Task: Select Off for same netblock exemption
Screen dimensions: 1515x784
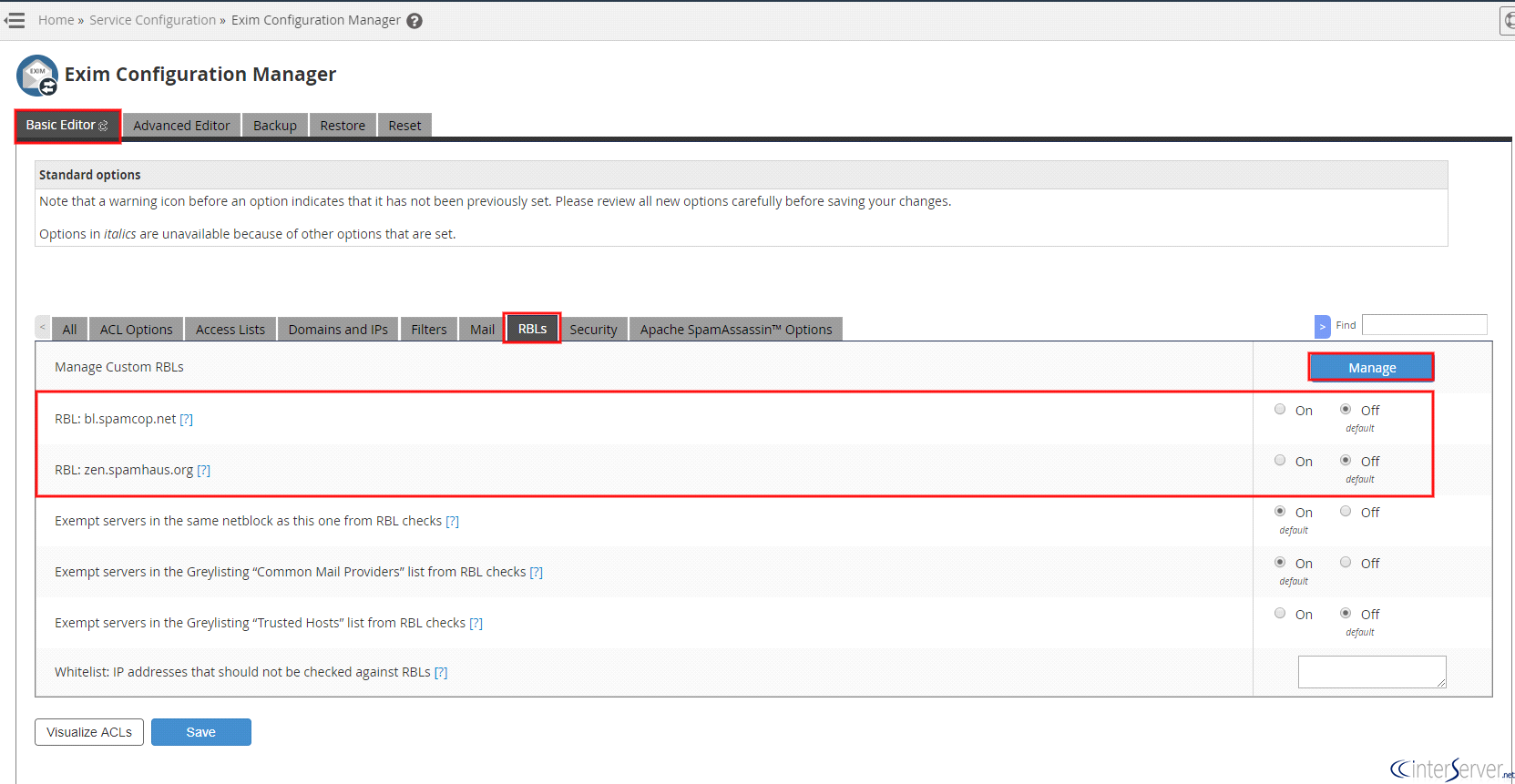Action: point(1346,512)
